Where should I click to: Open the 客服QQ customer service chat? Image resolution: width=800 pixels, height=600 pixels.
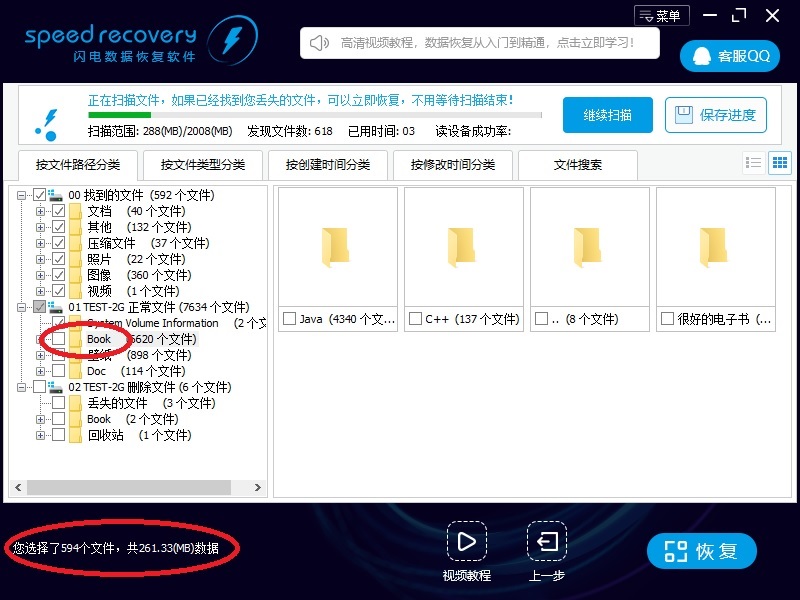[x=730, y=56]
